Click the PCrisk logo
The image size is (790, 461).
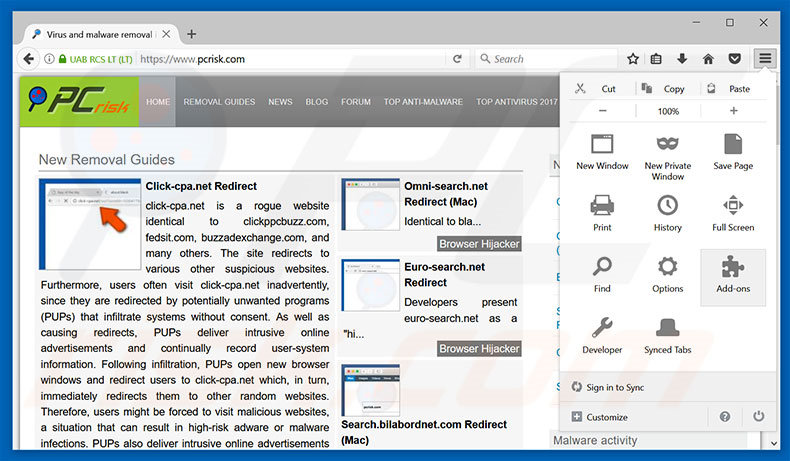[79, 101]
